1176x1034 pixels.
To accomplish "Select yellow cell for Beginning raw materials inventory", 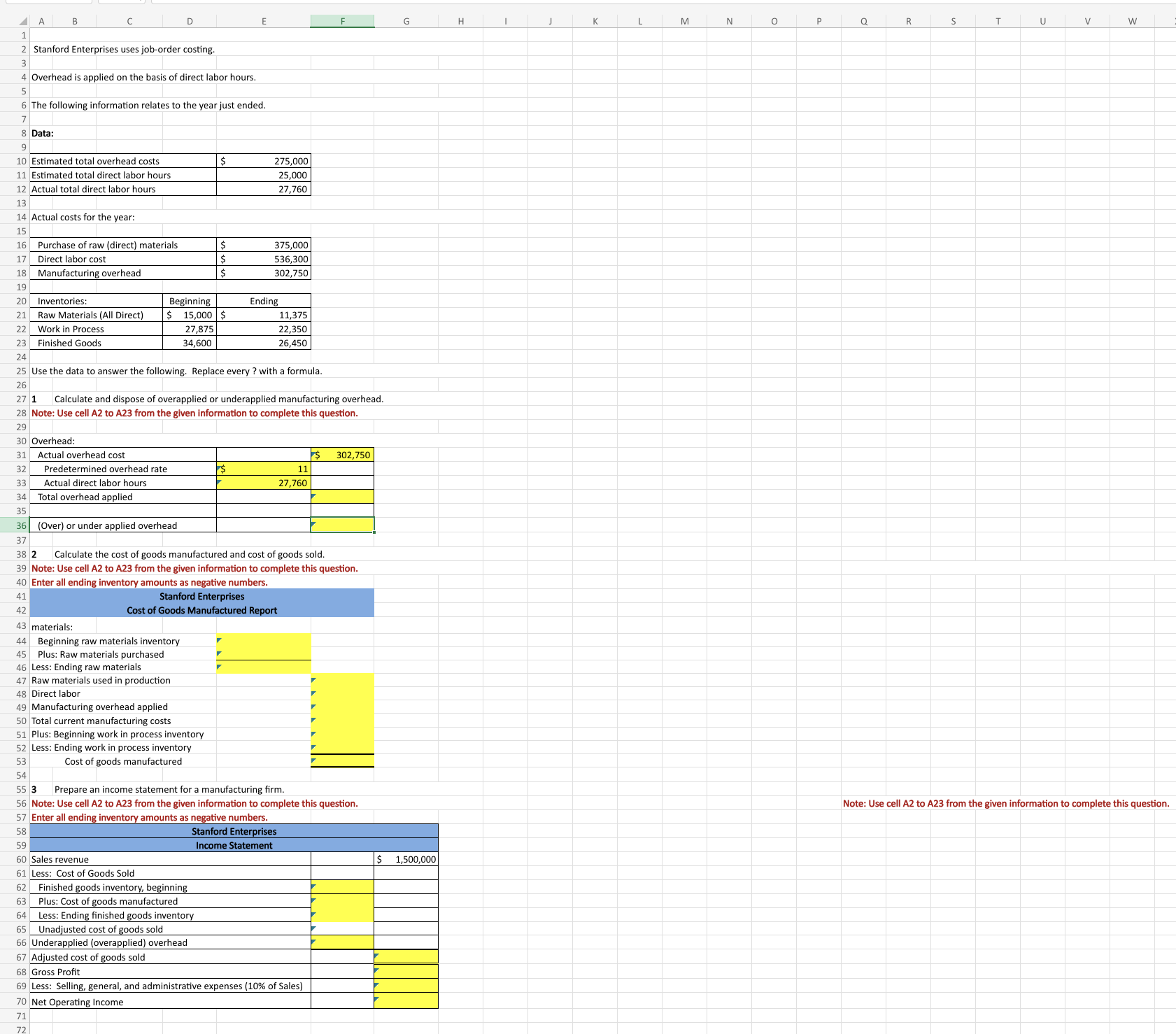I will (264, 641).
